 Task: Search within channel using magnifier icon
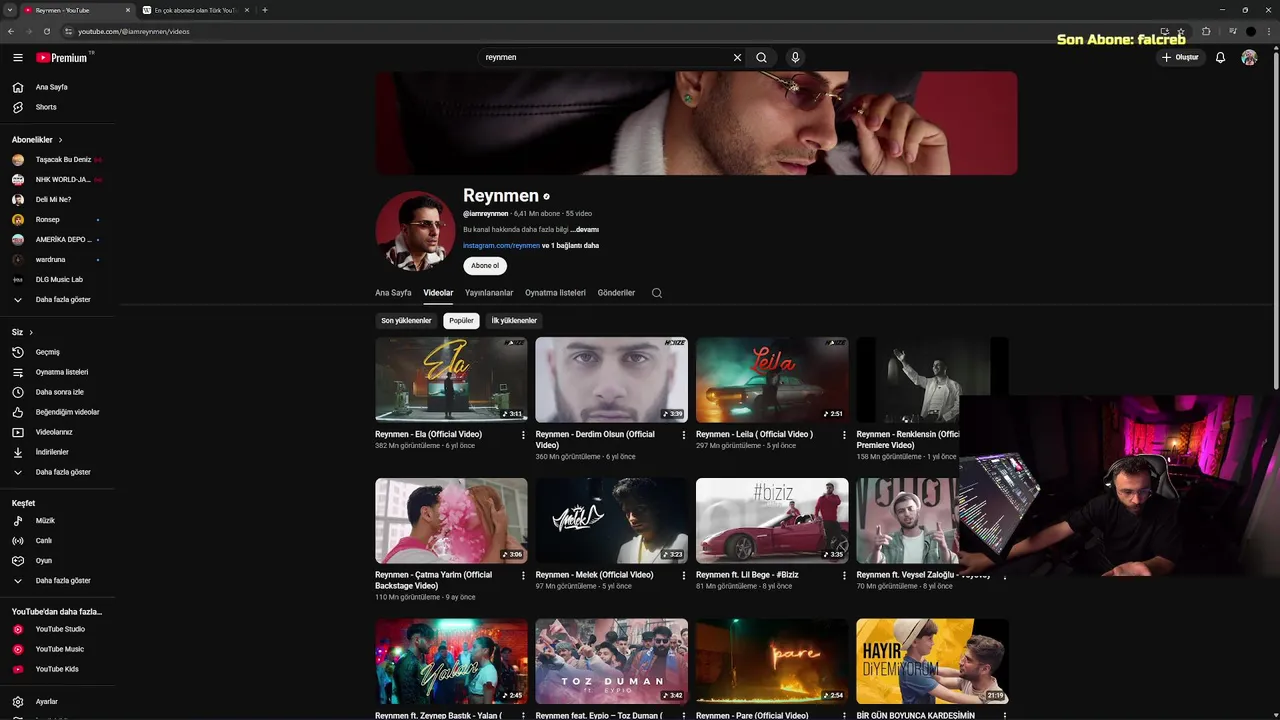(x=657, y=293)
